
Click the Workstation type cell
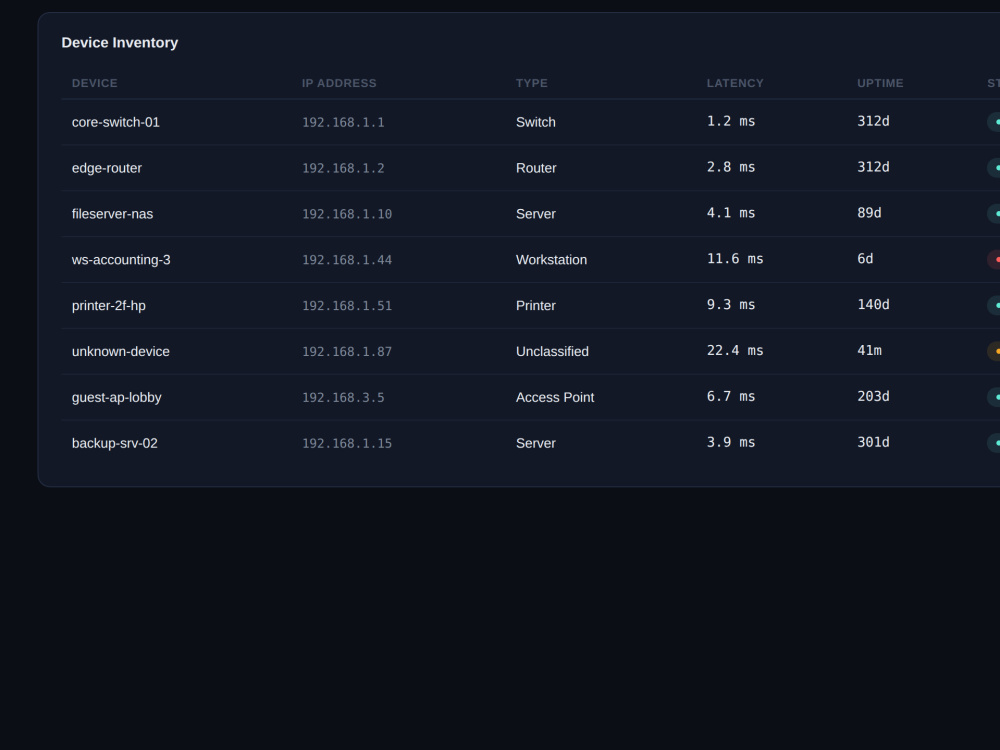(552, 260)
